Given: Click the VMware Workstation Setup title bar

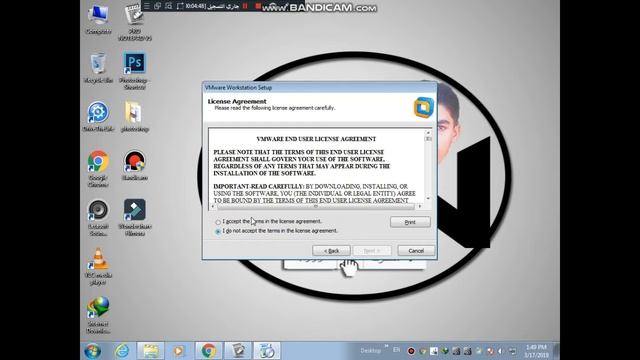Looking at the screenshot, I should [320, 87].
